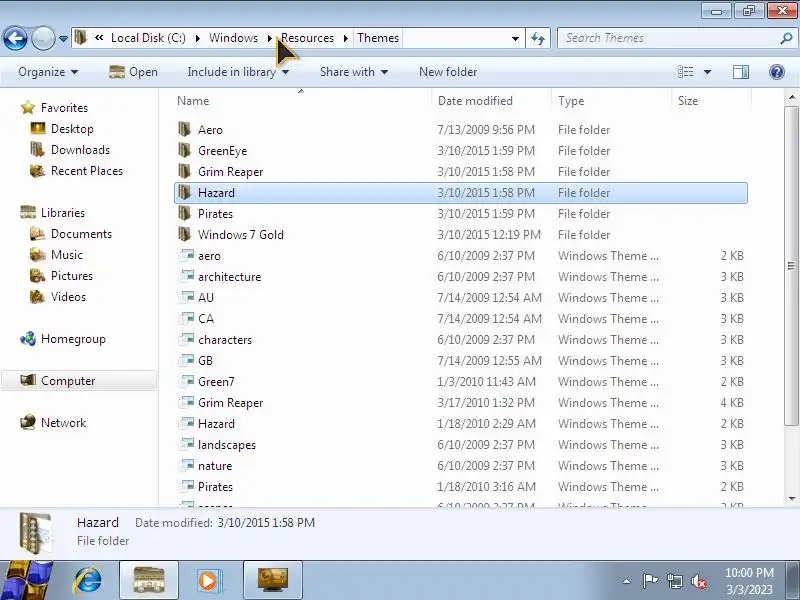Viewport: 800px width, 600px height.
Task: Select the aero theme file icon
Action: [186, 255]
